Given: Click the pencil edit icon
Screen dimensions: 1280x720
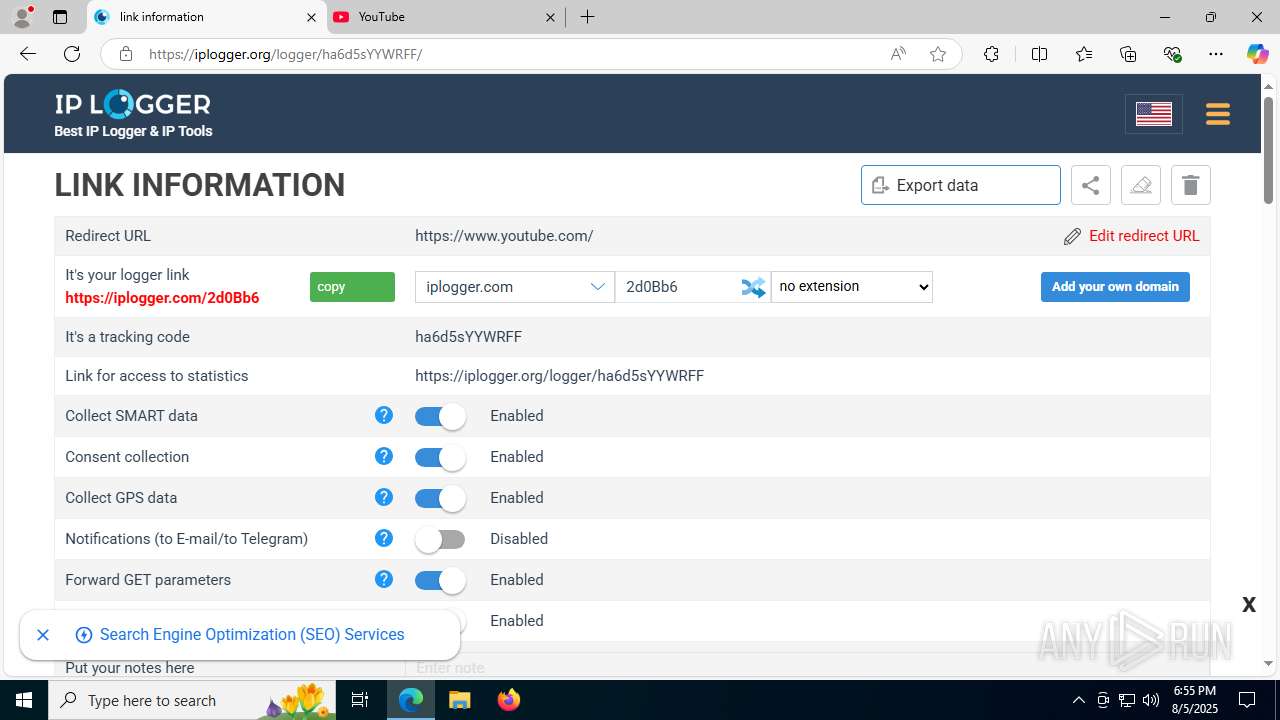Looking at the screenshot, I should (x=1072, y=236).
